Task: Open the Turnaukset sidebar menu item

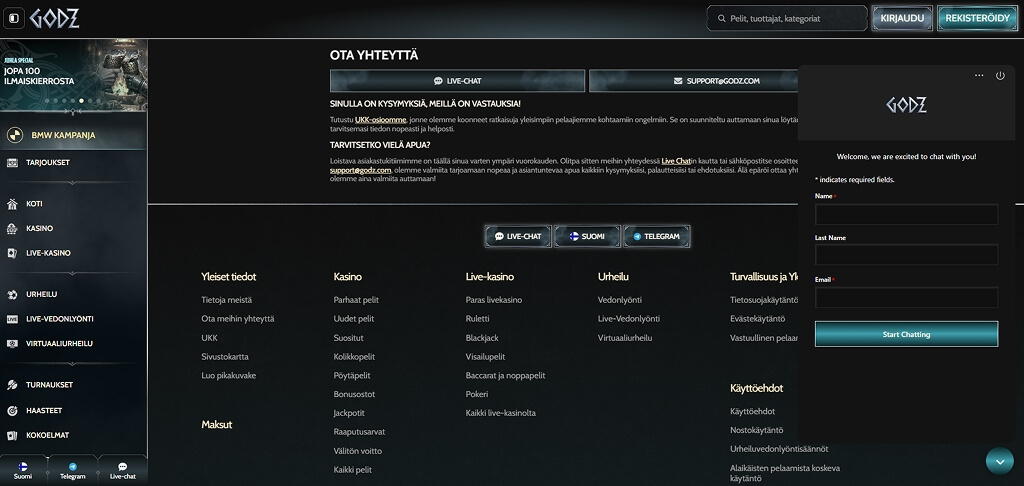Action: point(73,385)
